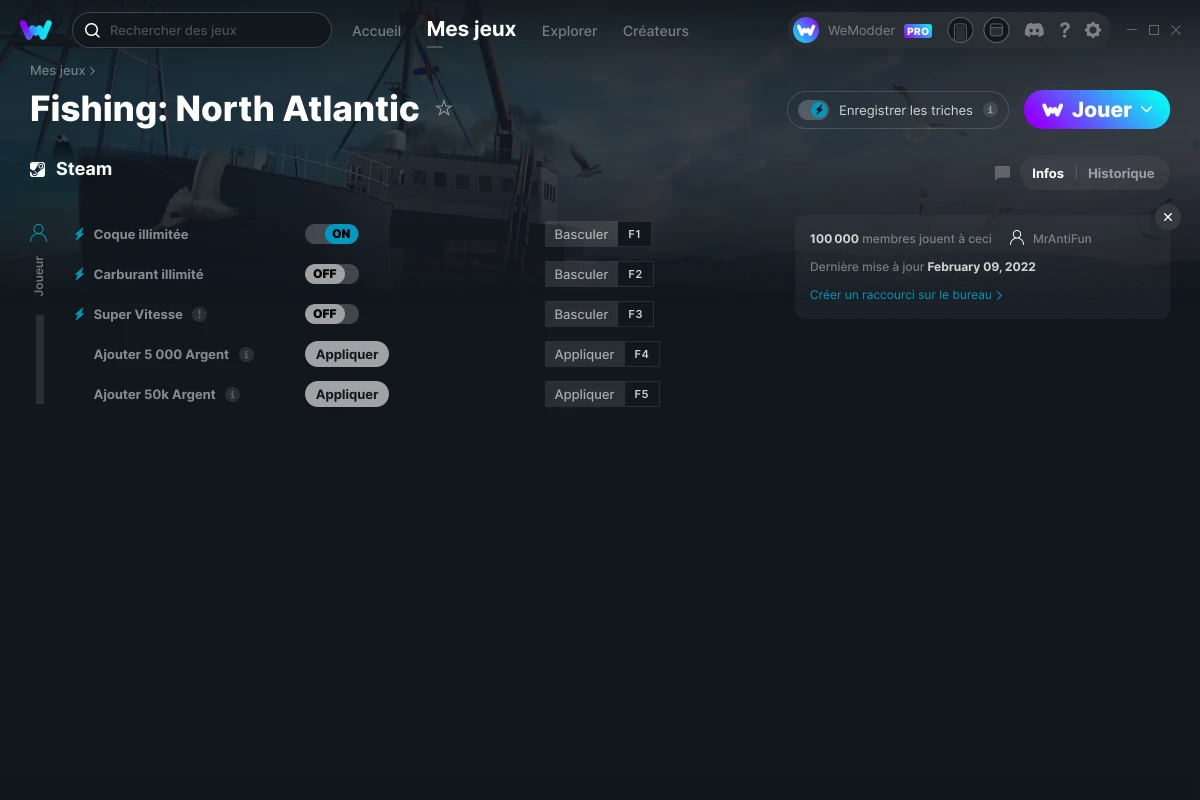Click Créer un raccourci sur le bureau link
The image size is (1200, 800).
[x=906, y=295]
